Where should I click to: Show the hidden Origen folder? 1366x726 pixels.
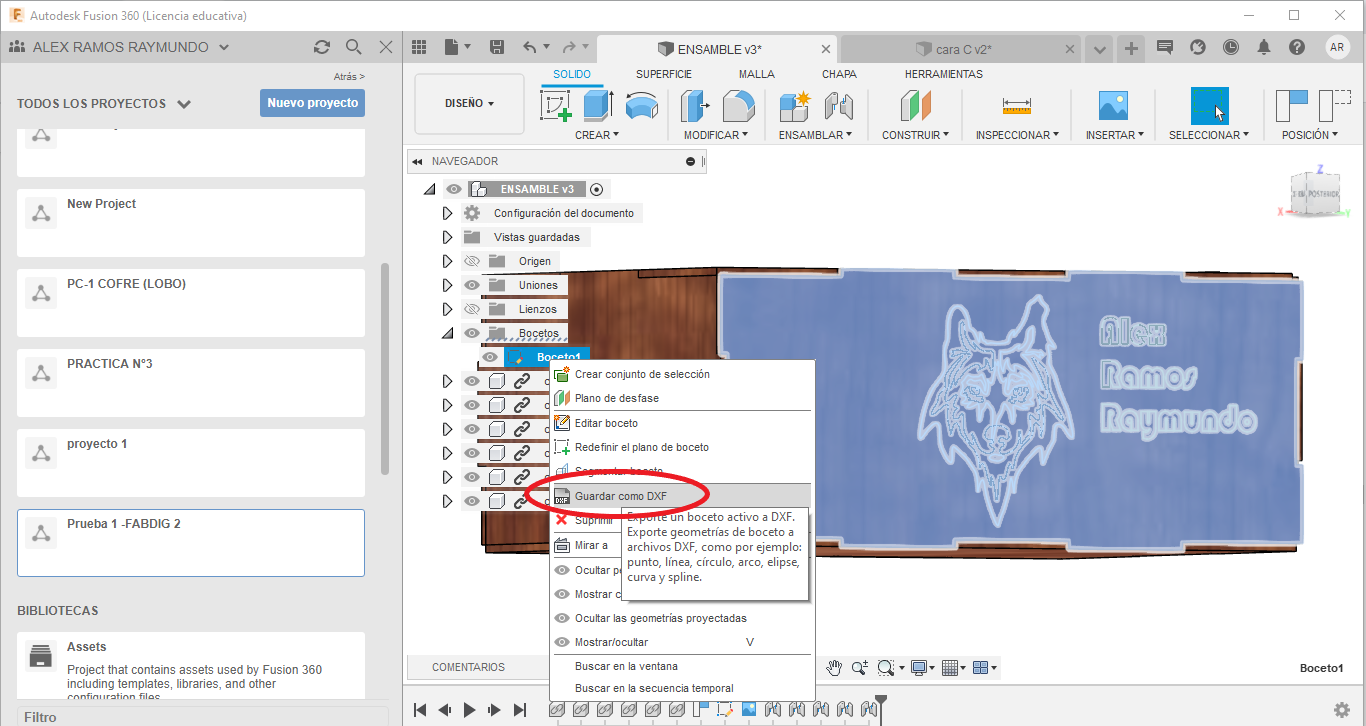(x=473, y=261)
